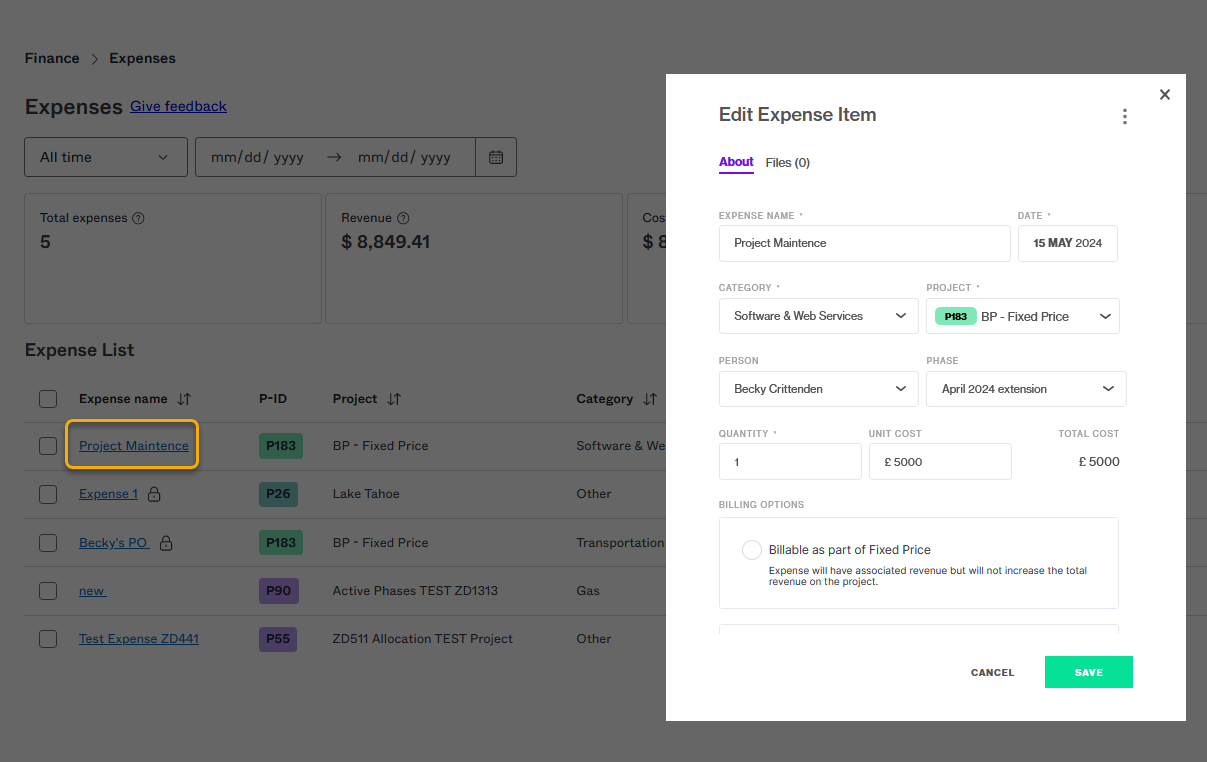Viewport: 1207px width, 762px height.
Task: Click the P26 badge for Lake Tahoe
Action: point(280,494)
